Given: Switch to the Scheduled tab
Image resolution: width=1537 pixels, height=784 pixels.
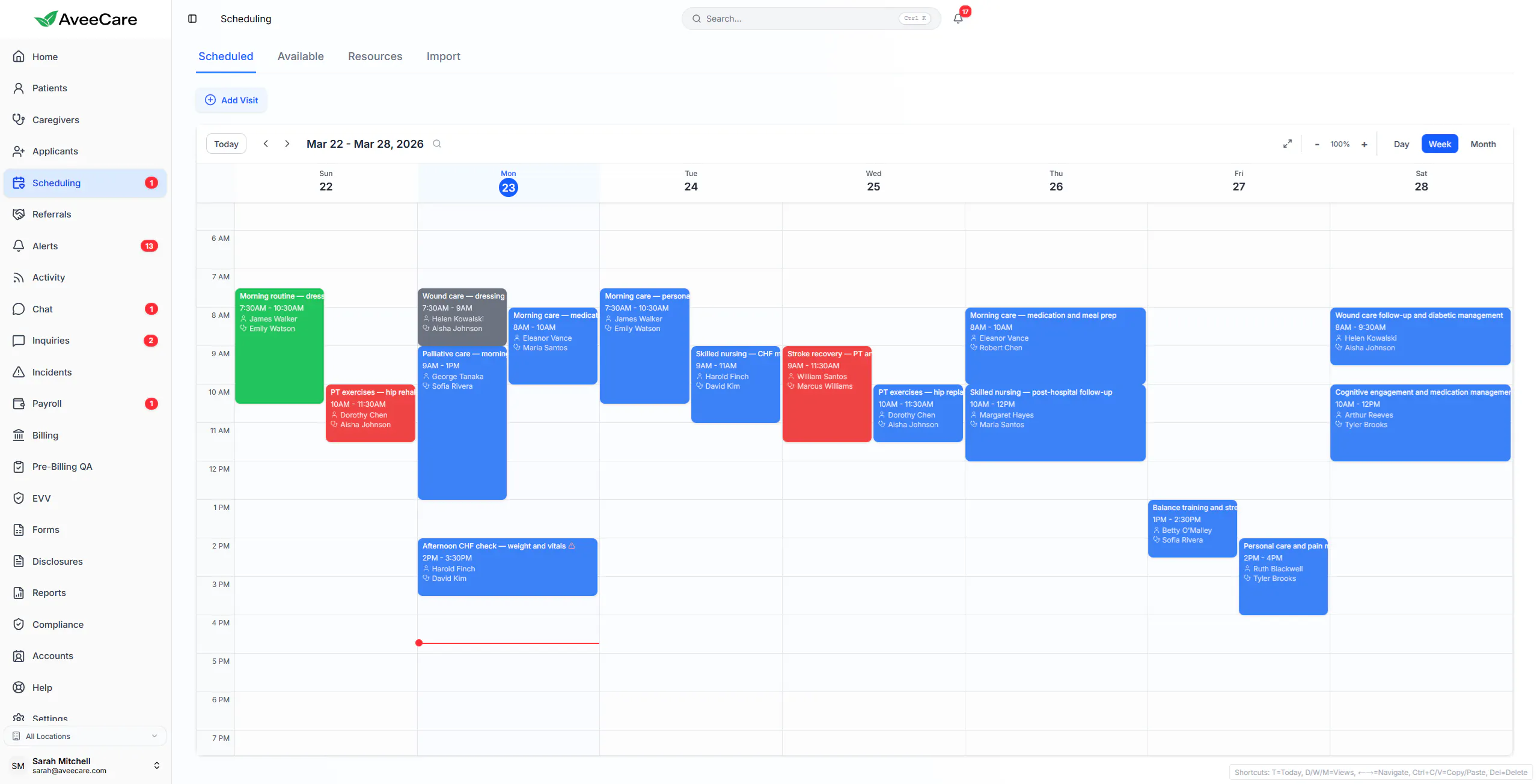Looking at the screenshot, I should tap(226, 56).
